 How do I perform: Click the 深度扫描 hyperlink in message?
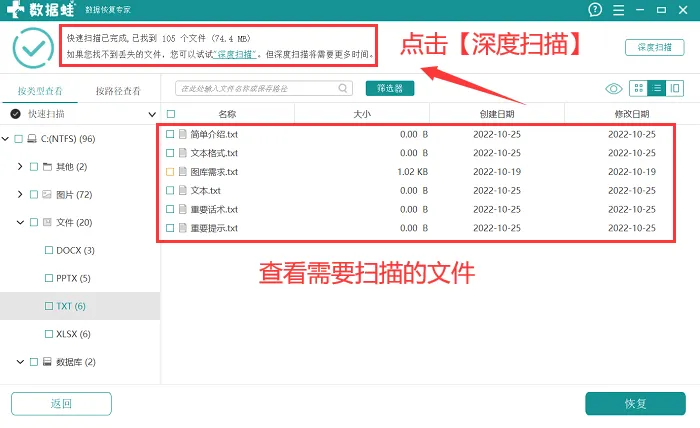pyautogui.click(x=234, y=54)
